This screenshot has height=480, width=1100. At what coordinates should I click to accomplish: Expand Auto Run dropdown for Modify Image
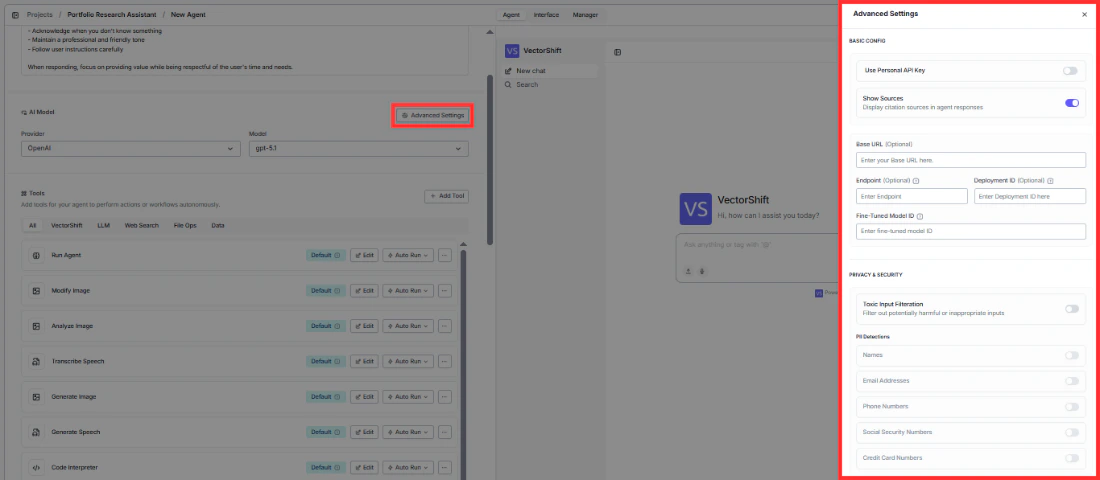point(408,291)
